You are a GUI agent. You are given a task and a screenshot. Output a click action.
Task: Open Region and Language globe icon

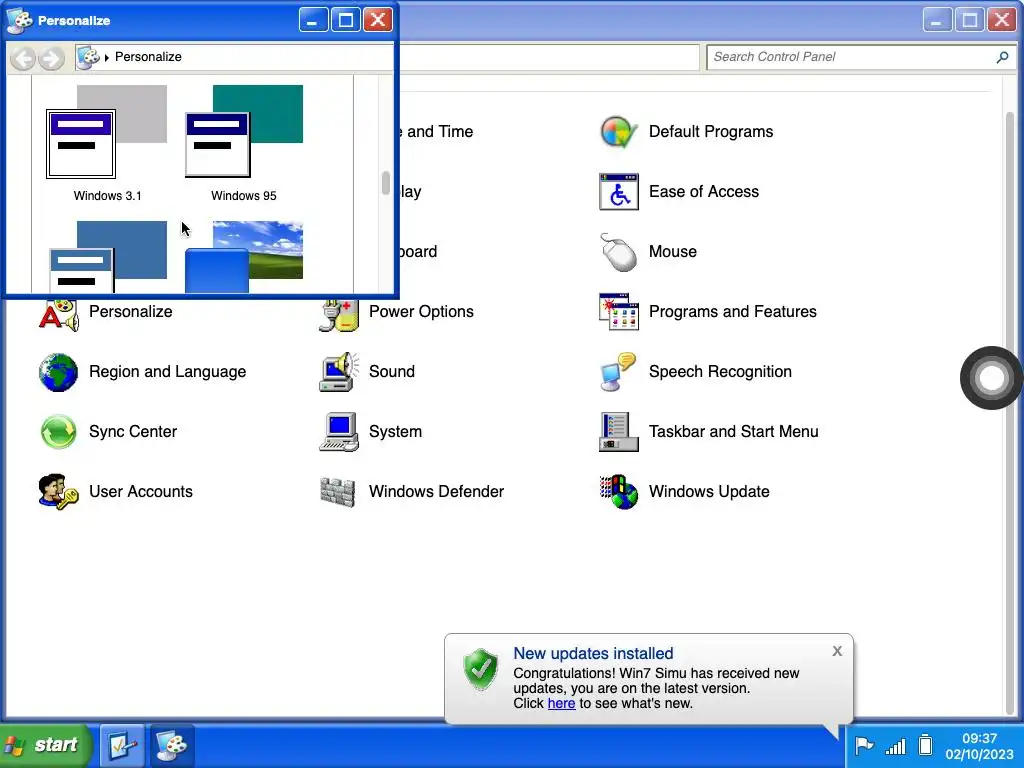[x=58, y=372]
